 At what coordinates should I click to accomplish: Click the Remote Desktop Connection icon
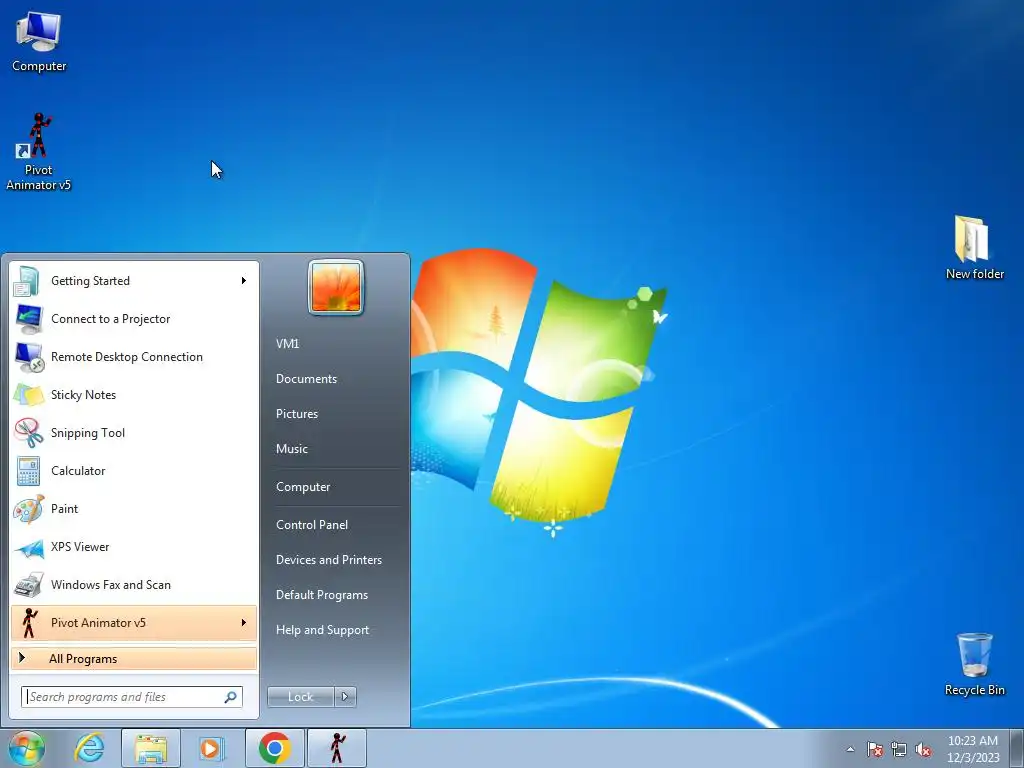tap(28, 357)
